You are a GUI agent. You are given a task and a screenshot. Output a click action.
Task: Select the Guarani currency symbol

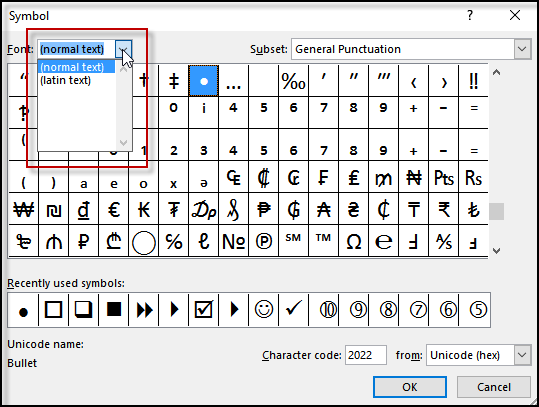(x=293, y=209)
